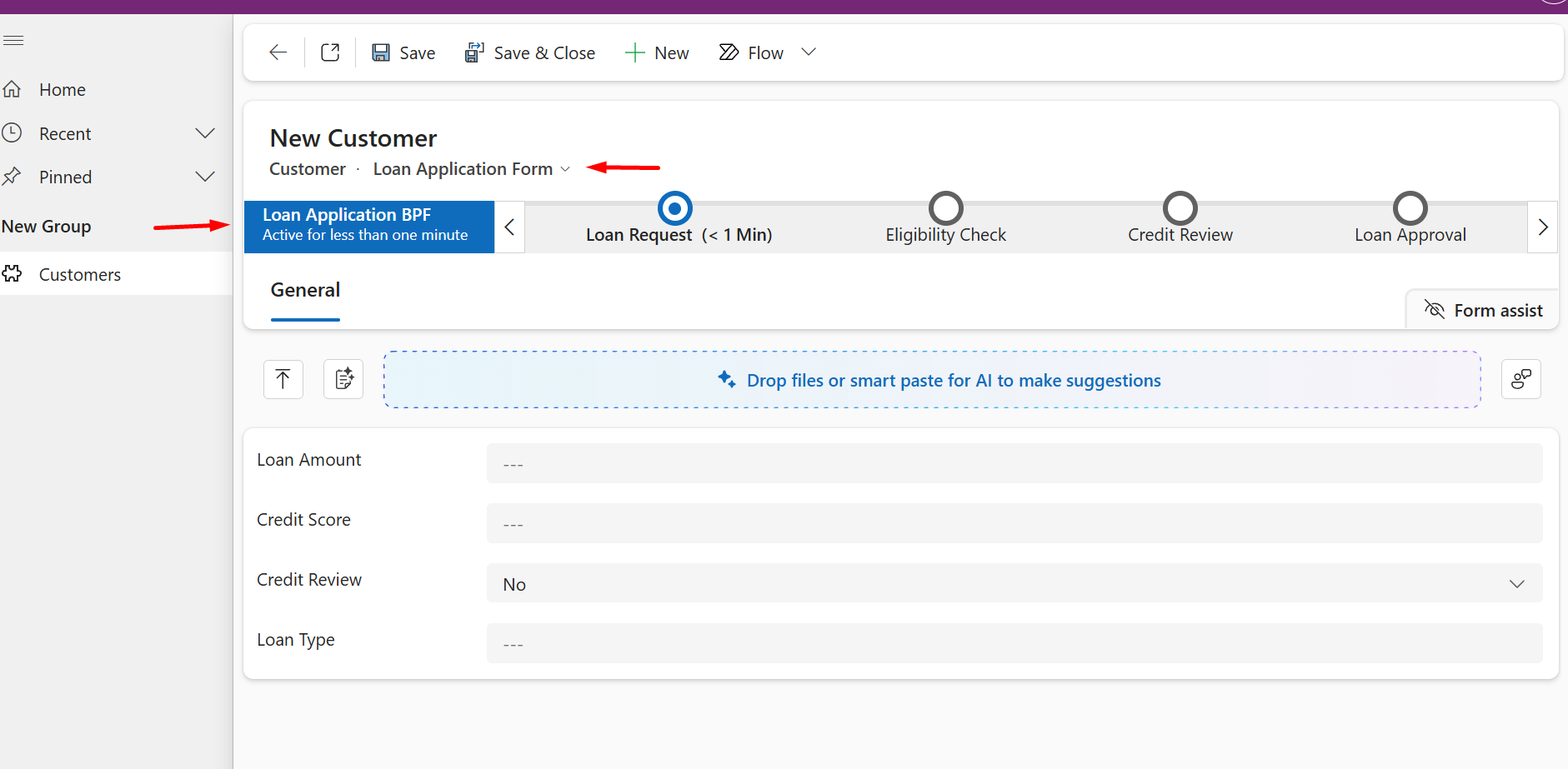Click the upload arrow icon in form assist toolbar

(283, 379)
